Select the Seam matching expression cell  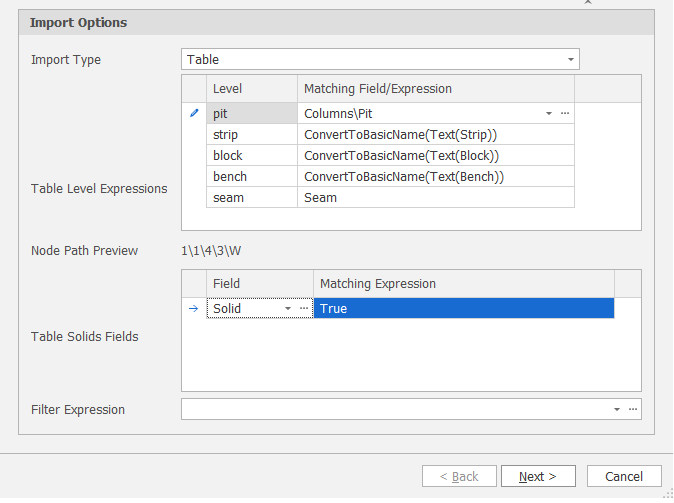[x=435, y=197]
